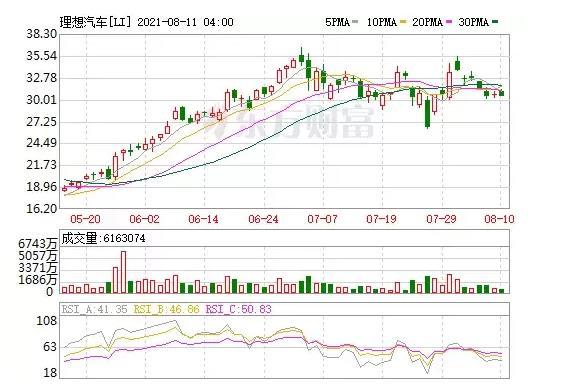Click the 07-19 date label
Screen dimensions: 584x391
pos(381,219)
